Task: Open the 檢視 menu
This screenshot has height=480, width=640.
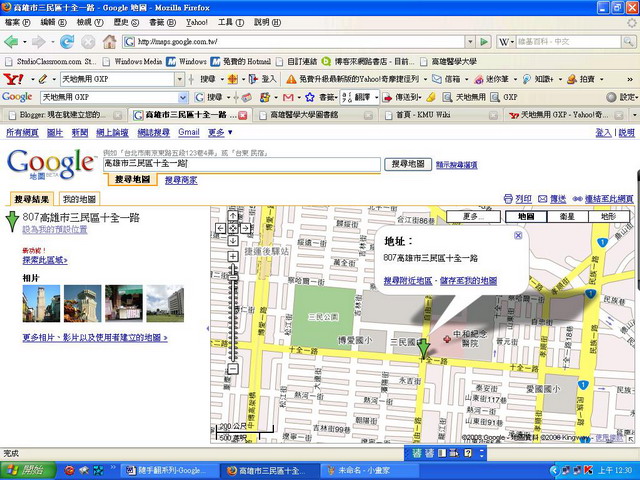Action: pos(90,22)
